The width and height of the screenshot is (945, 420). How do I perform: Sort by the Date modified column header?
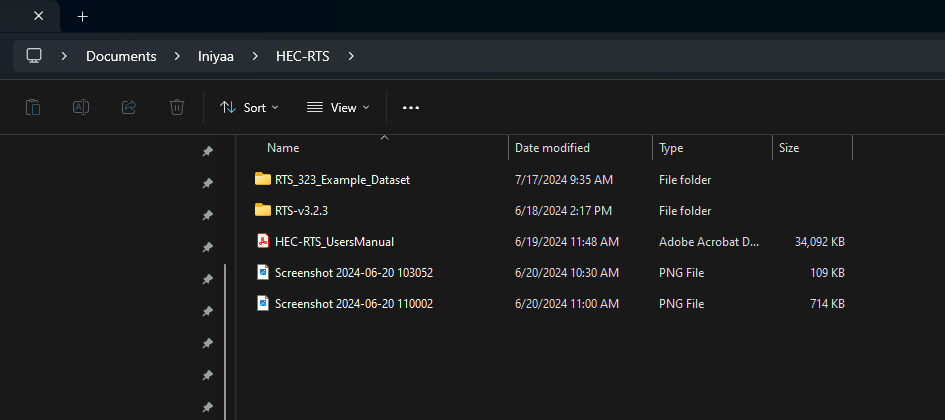[x=553, y=148]
